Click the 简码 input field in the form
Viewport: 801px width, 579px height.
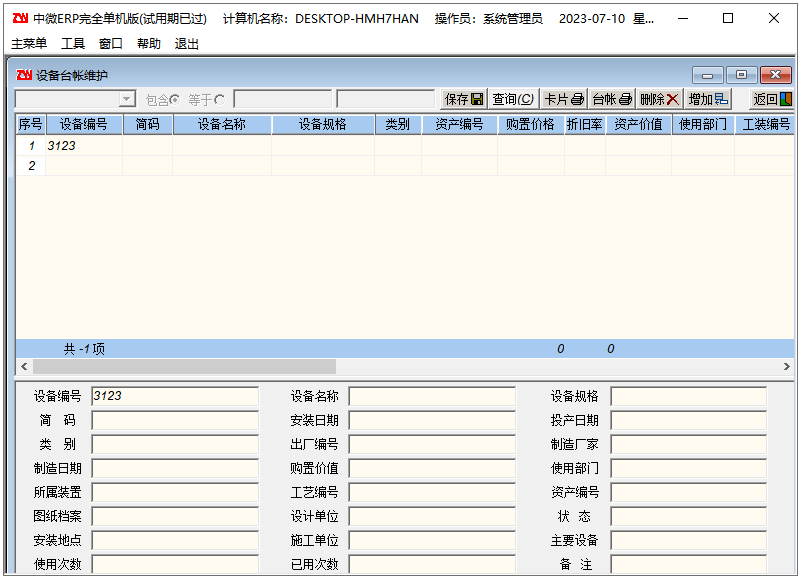click(175, 420)
